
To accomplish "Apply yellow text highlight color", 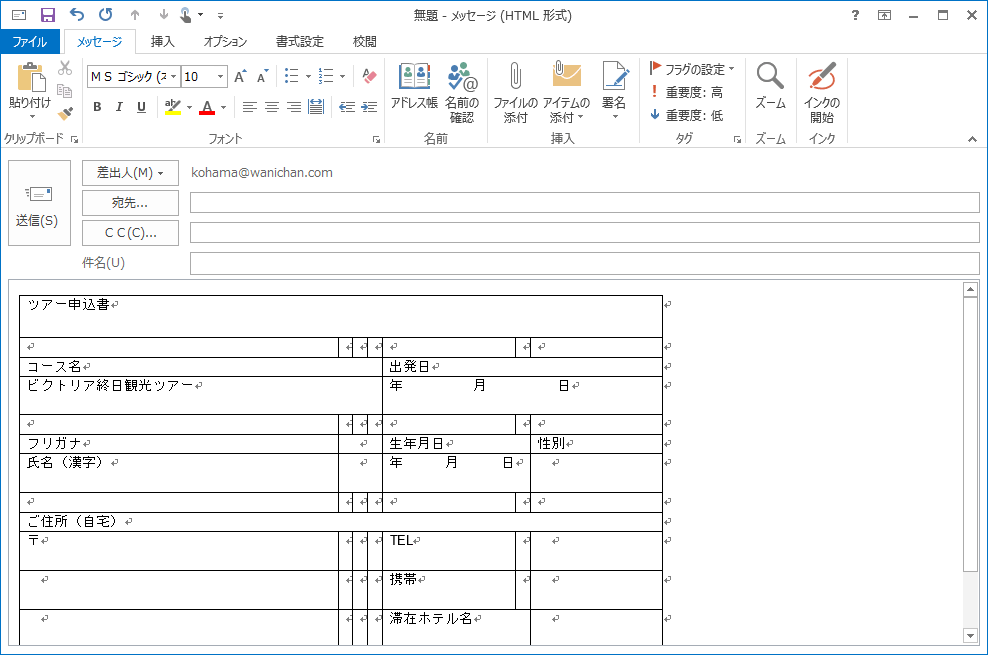I will point(173,107).
